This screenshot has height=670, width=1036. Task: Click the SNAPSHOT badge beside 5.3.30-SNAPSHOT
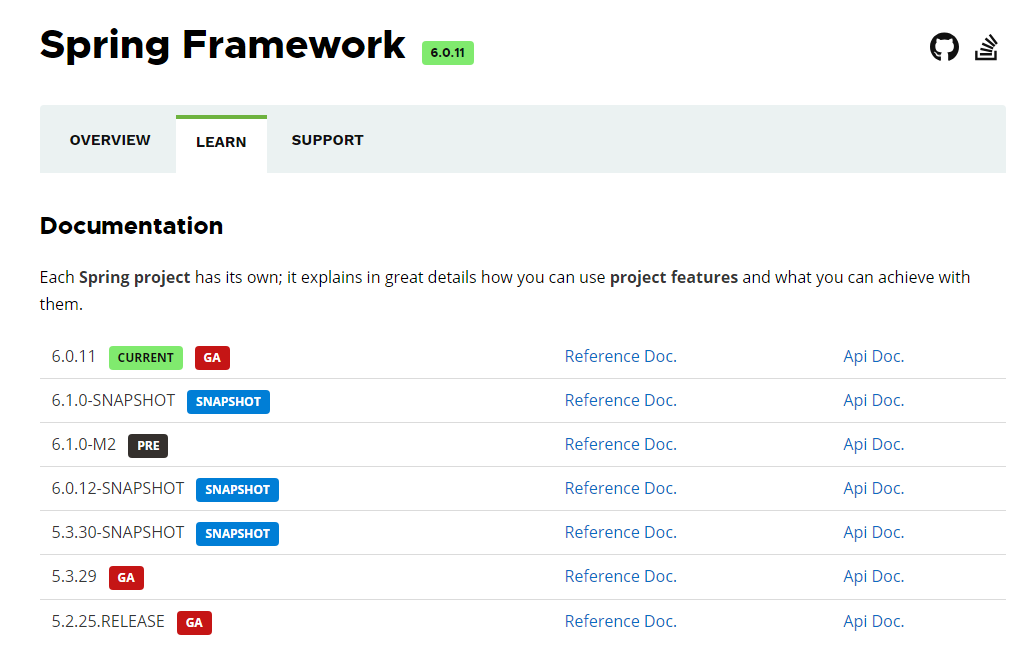[x=237, y=534]
